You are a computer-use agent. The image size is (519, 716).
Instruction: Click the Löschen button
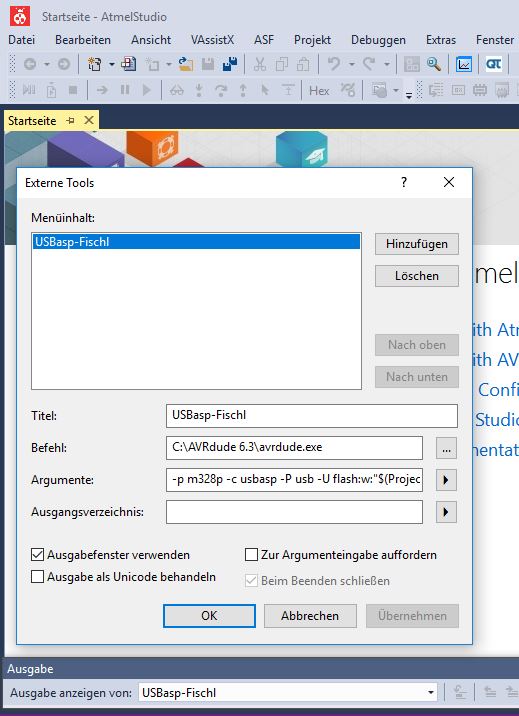[x=417, y=276]
